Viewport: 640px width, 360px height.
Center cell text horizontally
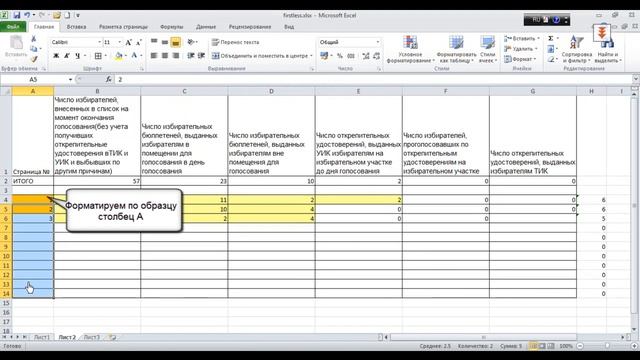pos(164,56)
